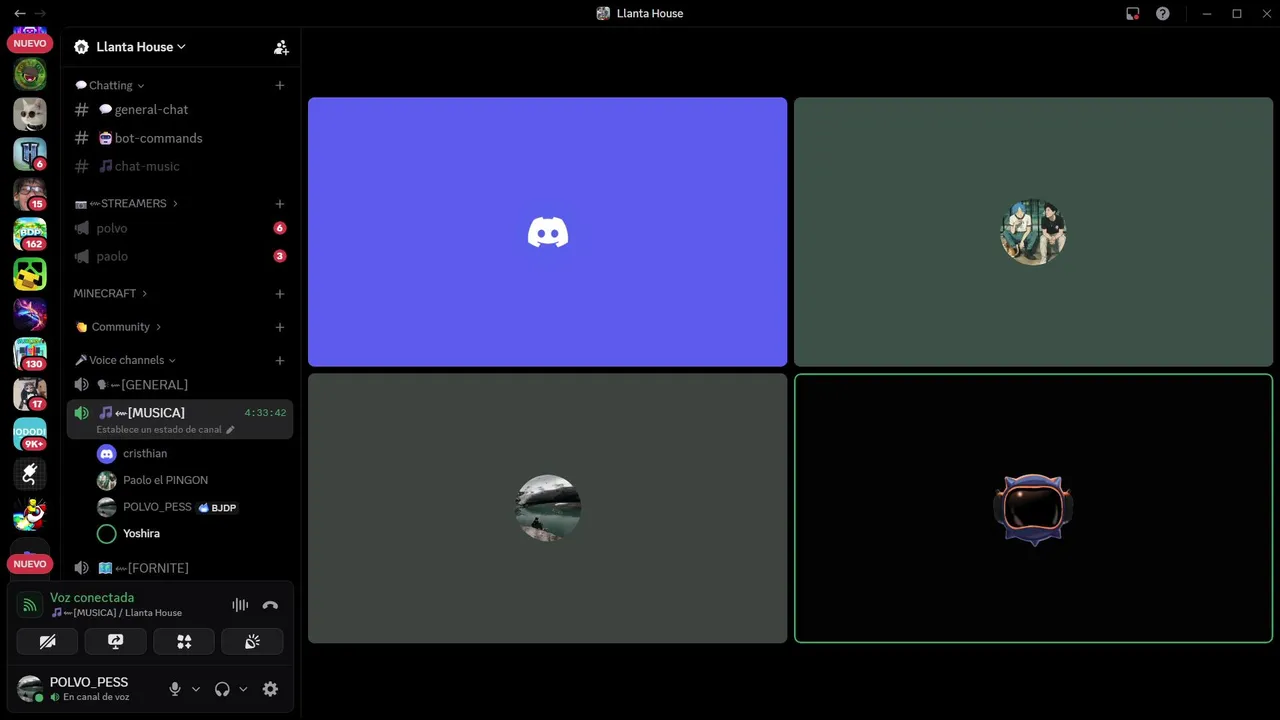Click the BJDP server tag badge
Image resolution: width=1280 pixels, height=720 pixels.
point(218,508)
